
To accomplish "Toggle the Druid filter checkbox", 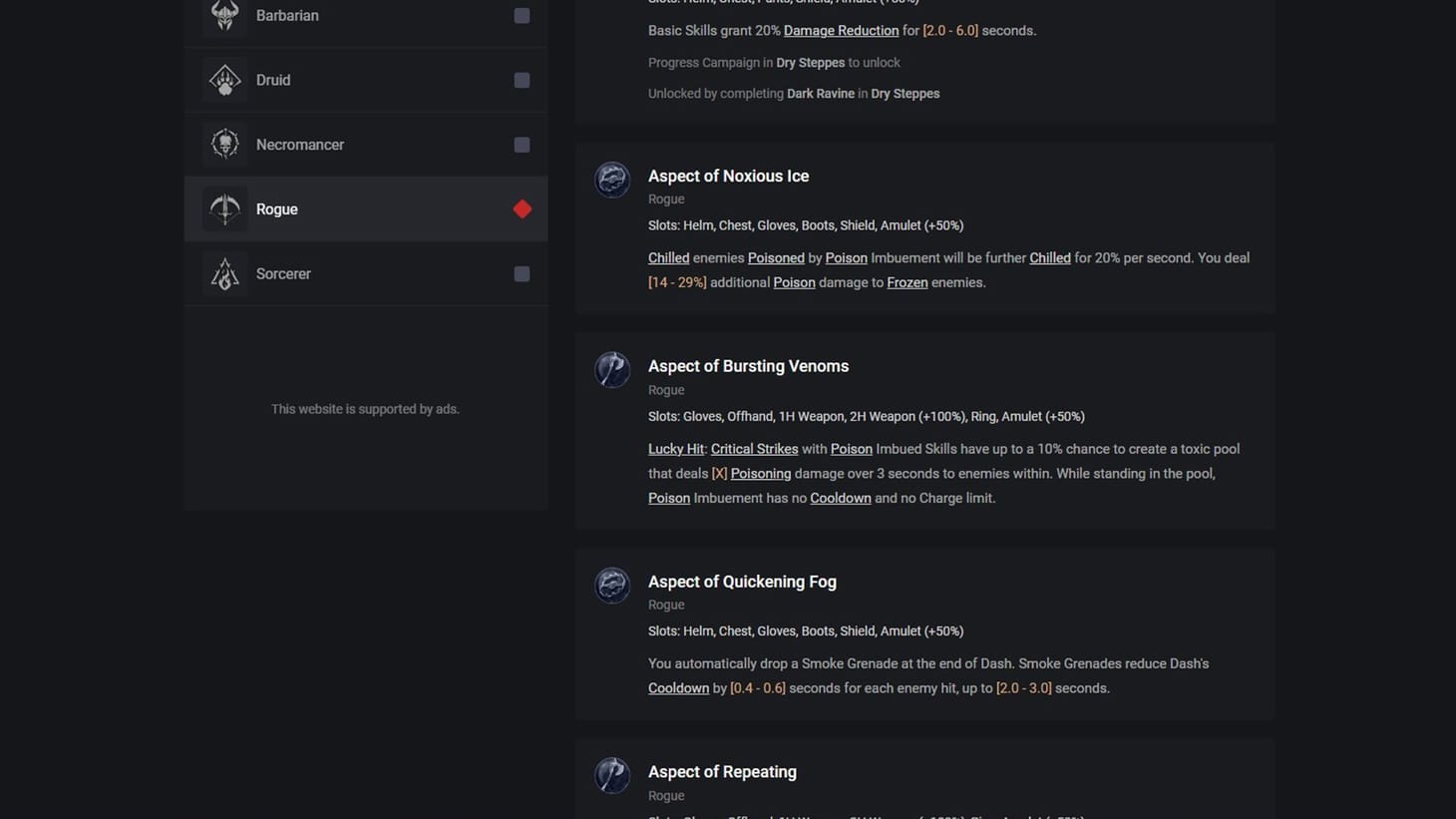I will pyautogui.click(x=522, y=80).
